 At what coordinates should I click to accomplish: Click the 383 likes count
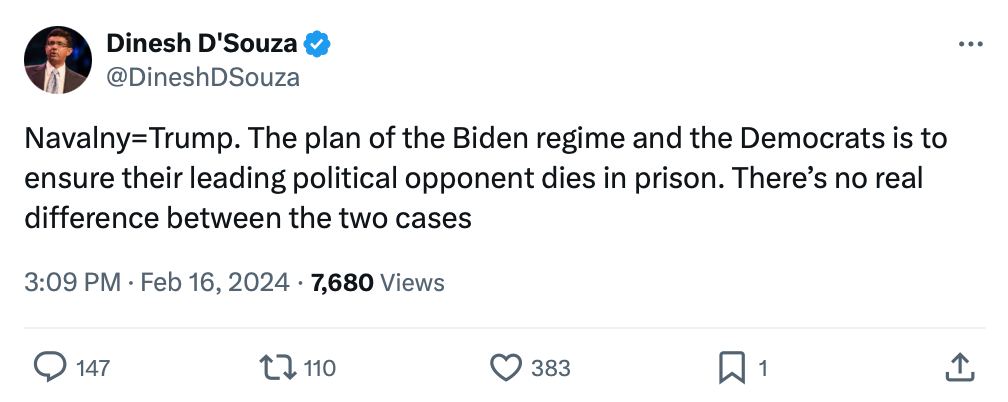550,368
